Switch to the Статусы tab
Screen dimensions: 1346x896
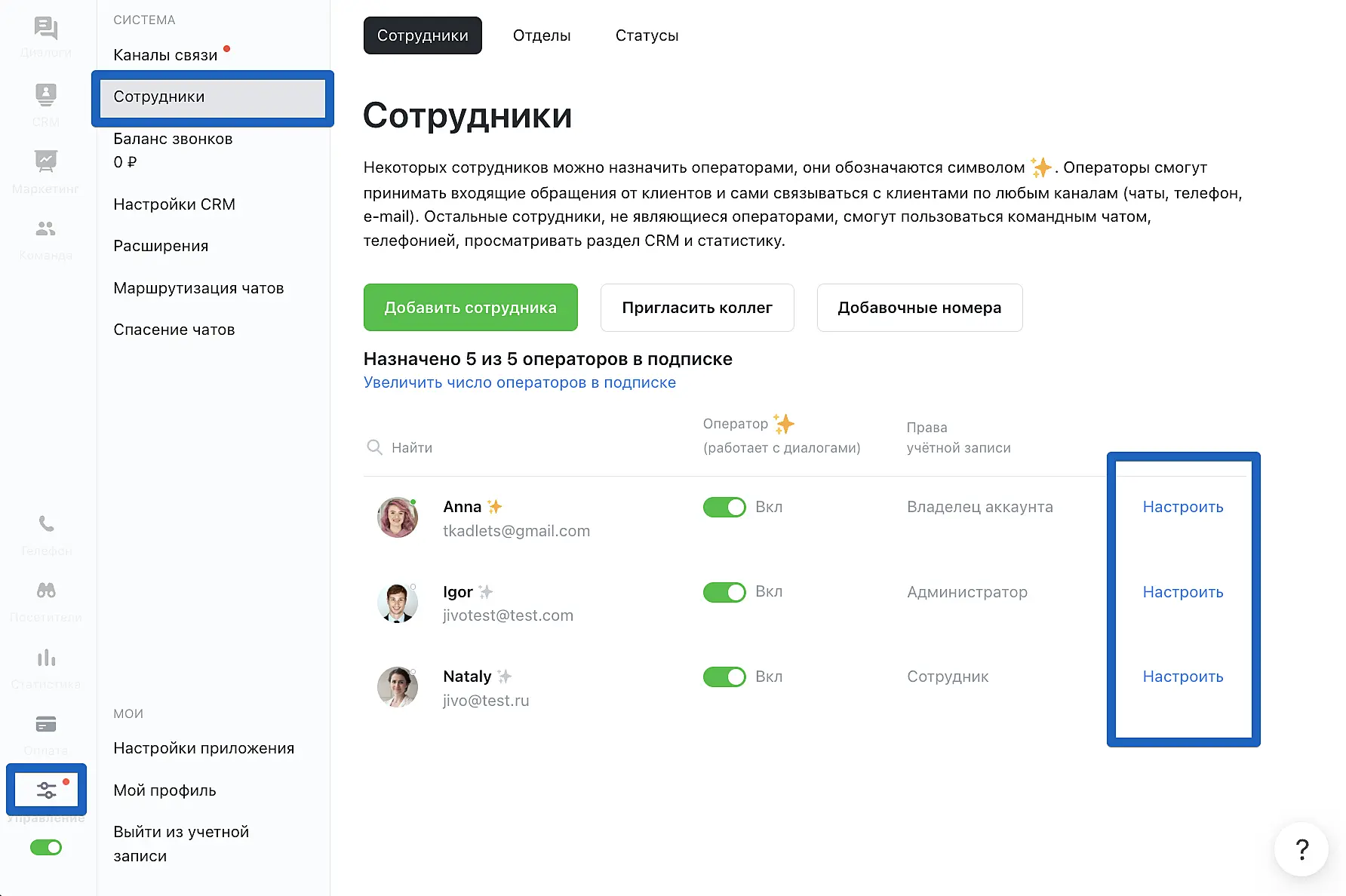(x=647, y=35)
